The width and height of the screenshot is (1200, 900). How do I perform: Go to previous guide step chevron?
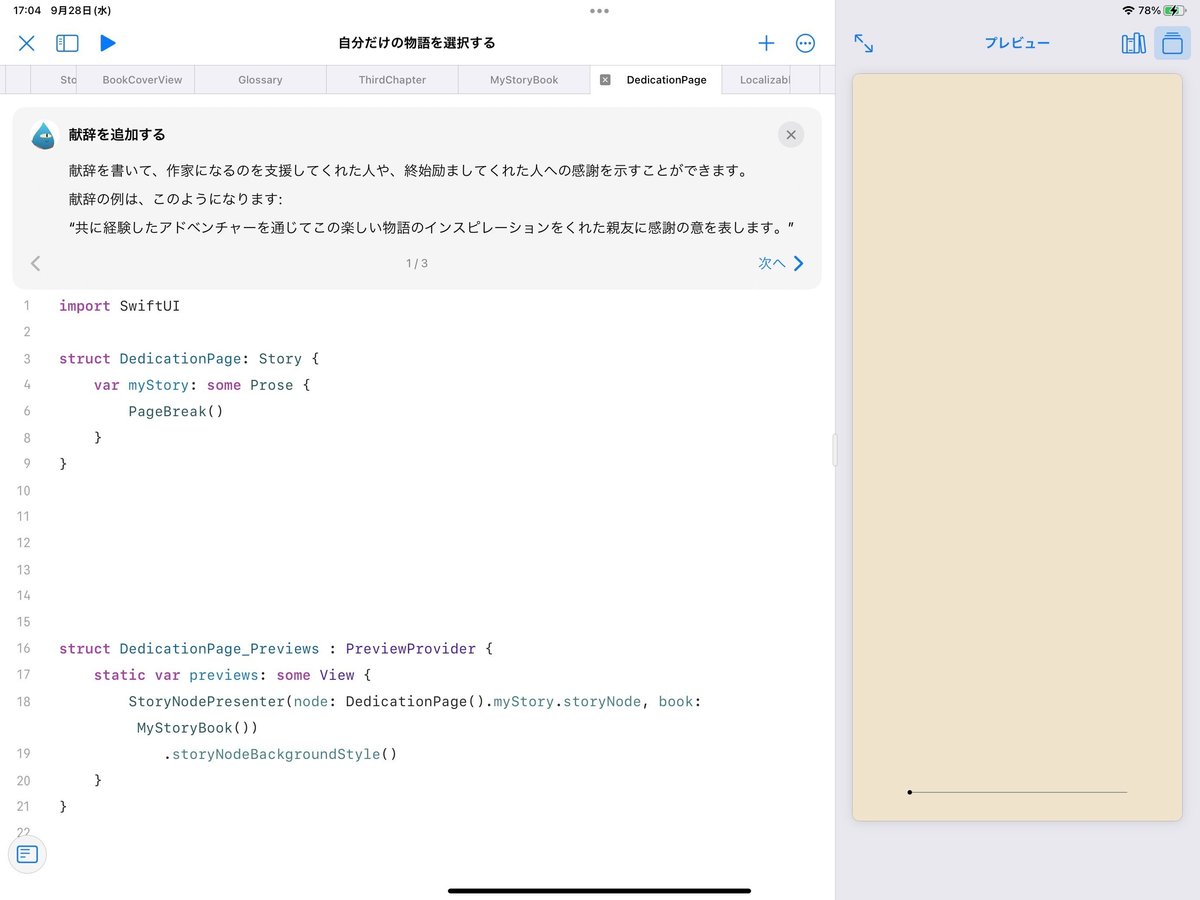click(36, 264)
